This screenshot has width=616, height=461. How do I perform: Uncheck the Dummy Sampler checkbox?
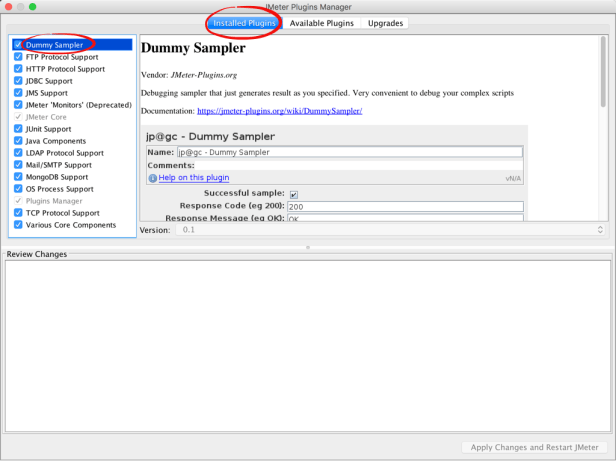(x=18, y=45)
